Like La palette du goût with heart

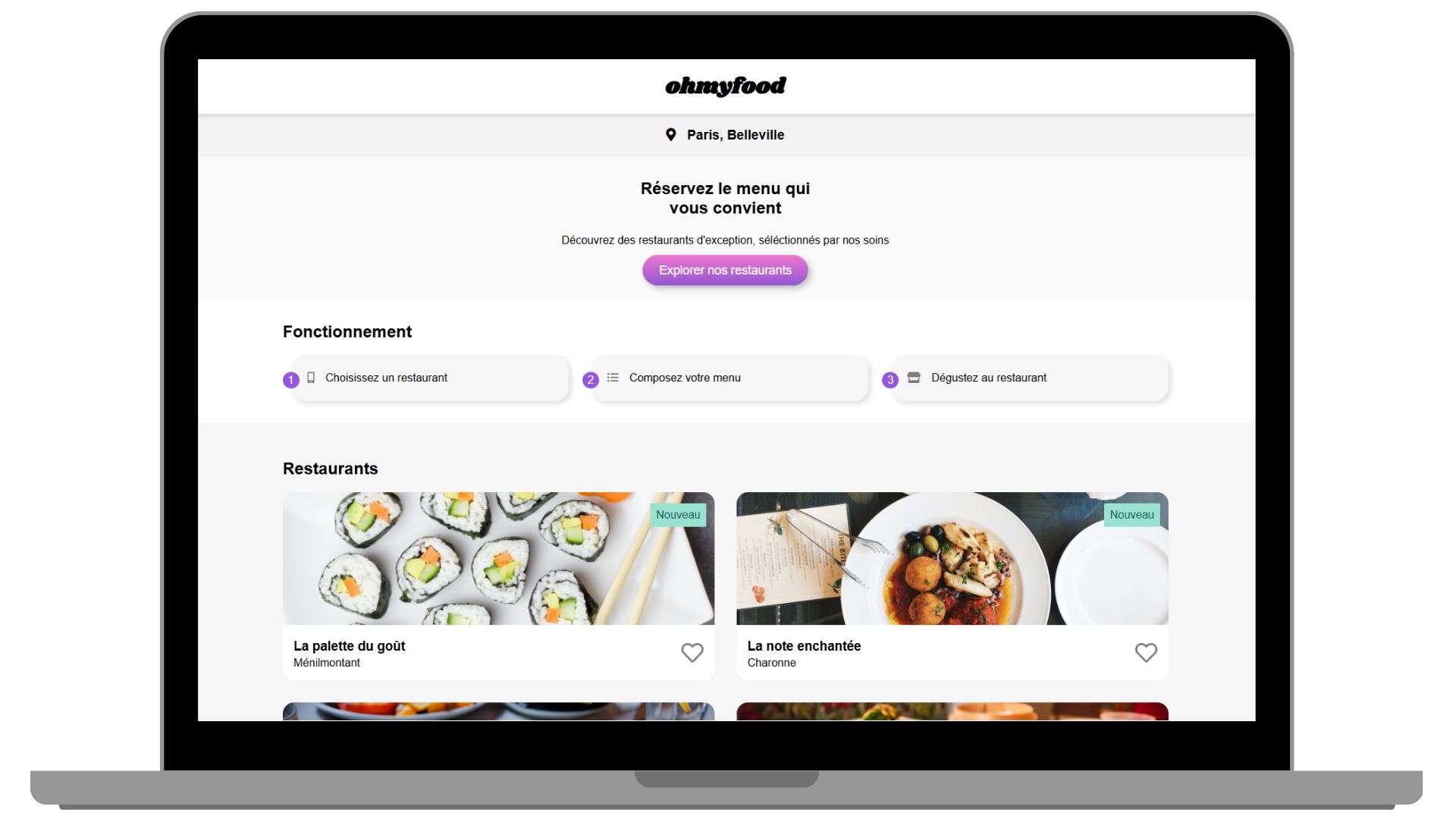692,652
